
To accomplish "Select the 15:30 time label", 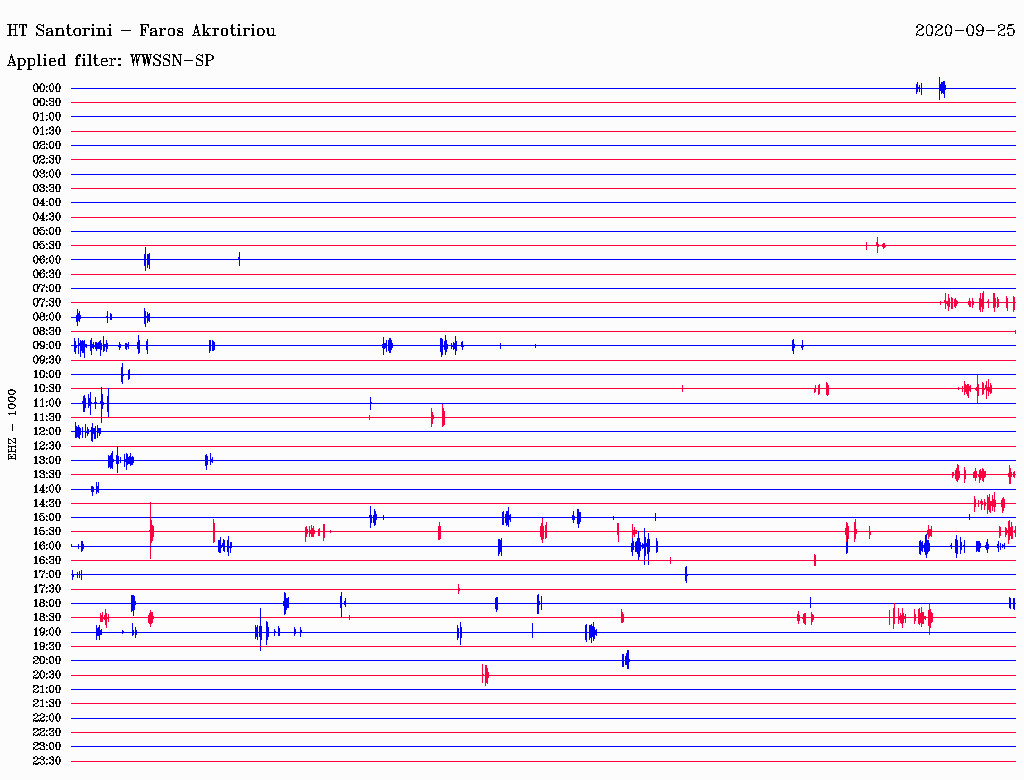I will [x=47, y=532].
